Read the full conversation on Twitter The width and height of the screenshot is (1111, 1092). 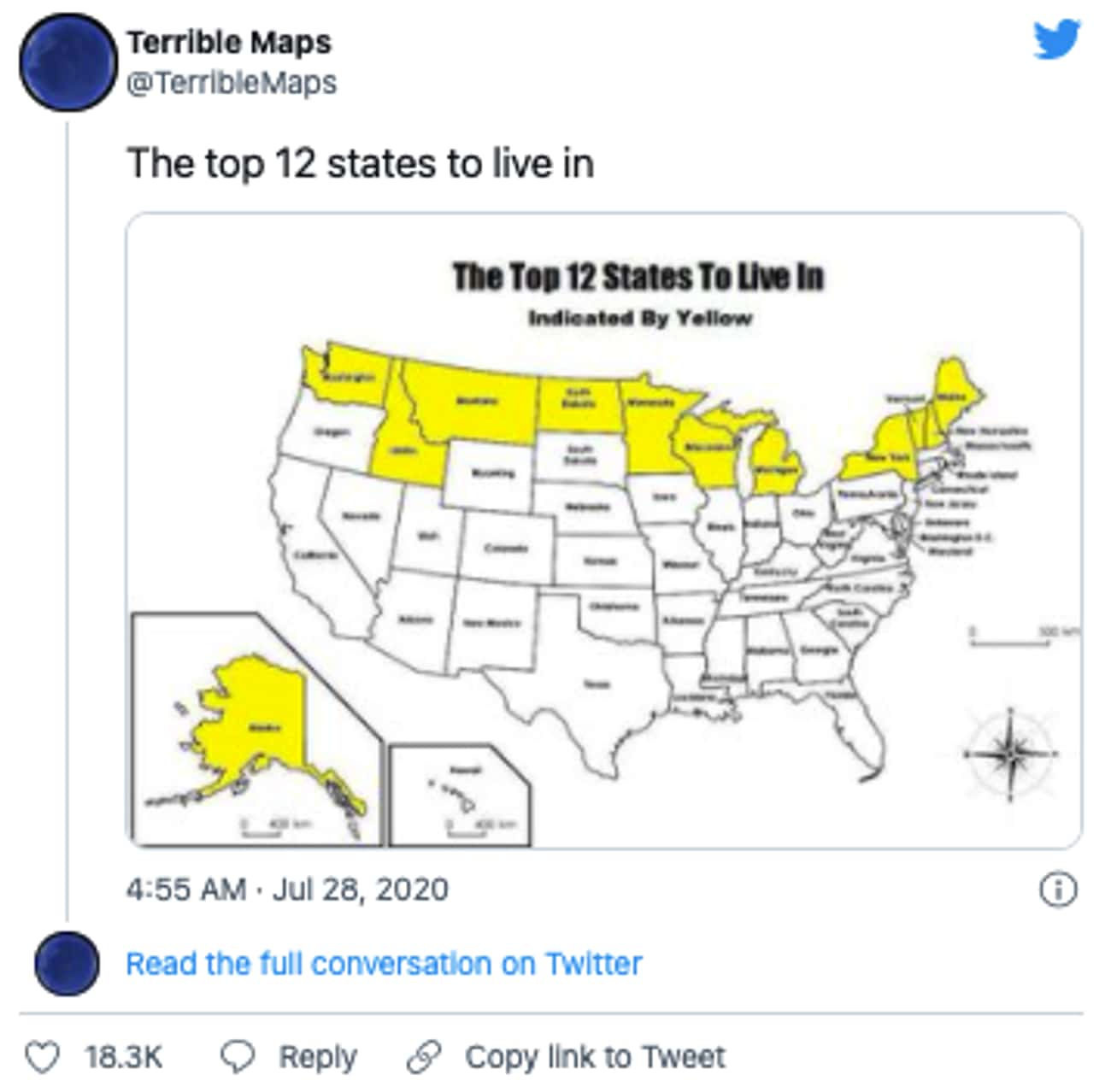click(384, 964)
